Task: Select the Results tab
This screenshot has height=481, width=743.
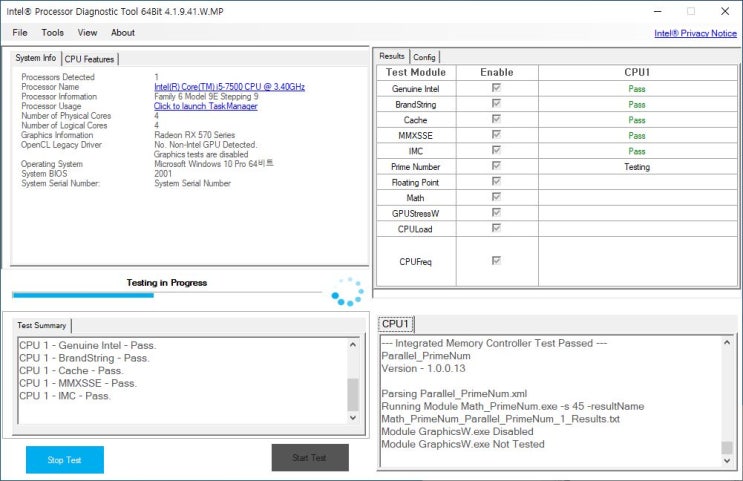Action: tap(392, 56)
